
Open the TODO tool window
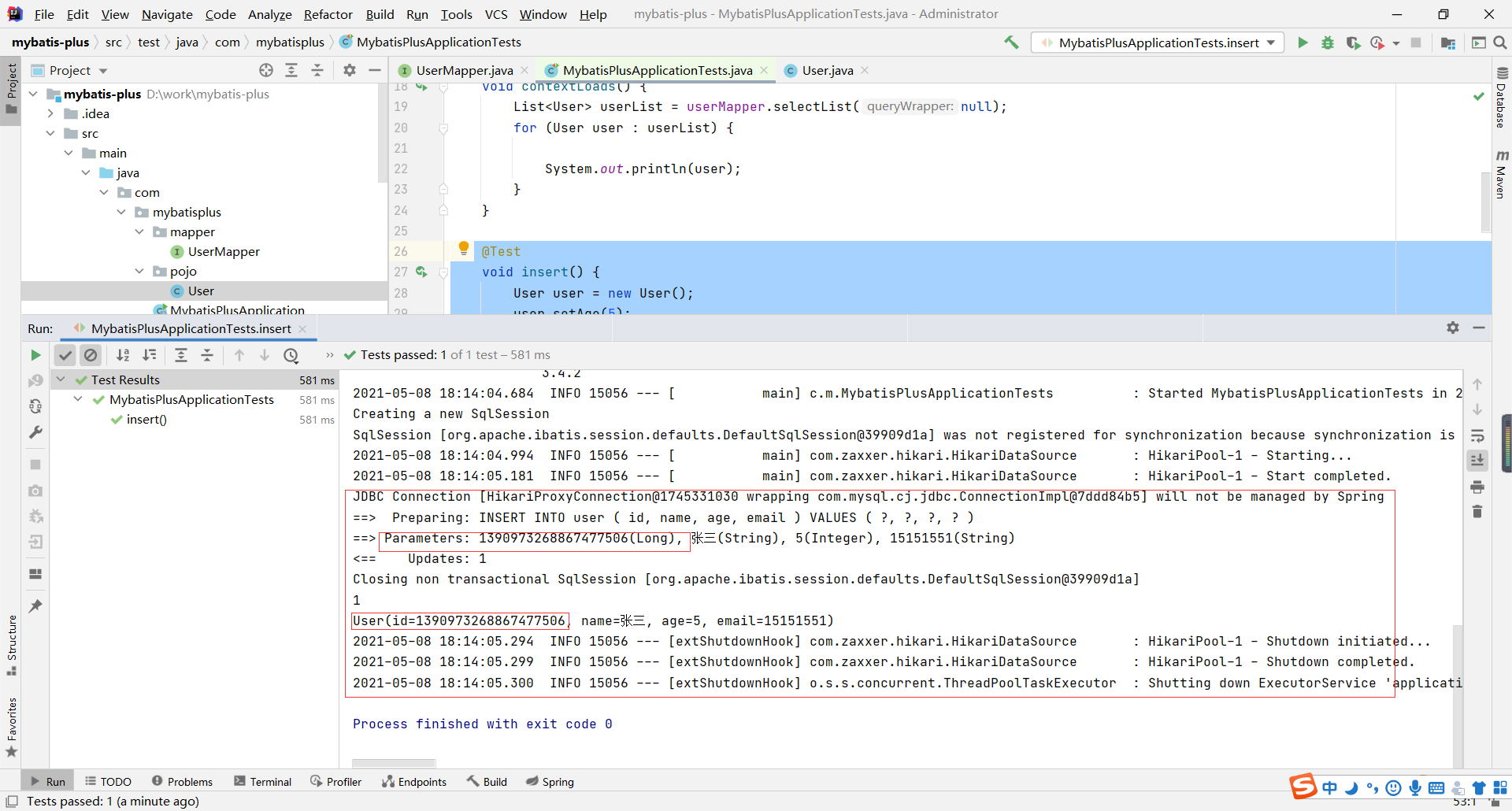point(109,782)
